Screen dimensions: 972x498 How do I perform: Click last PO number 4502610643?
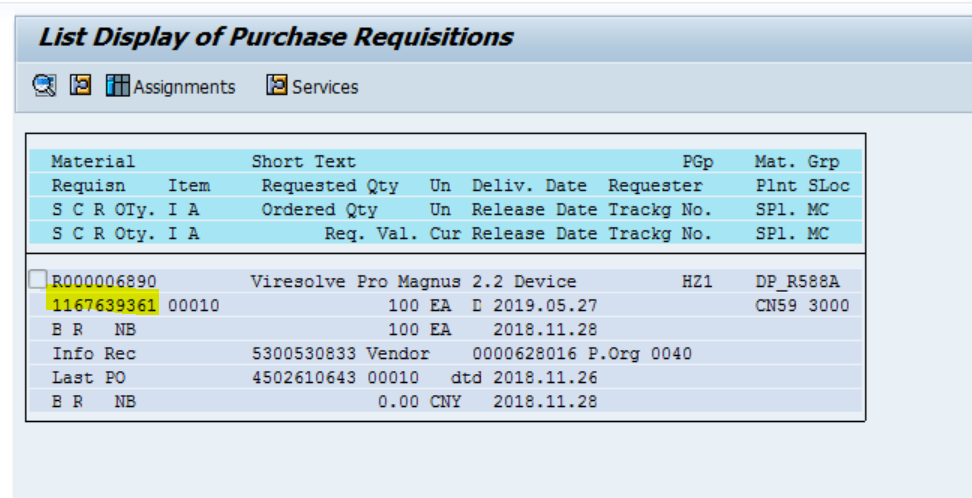click(304, 378)
